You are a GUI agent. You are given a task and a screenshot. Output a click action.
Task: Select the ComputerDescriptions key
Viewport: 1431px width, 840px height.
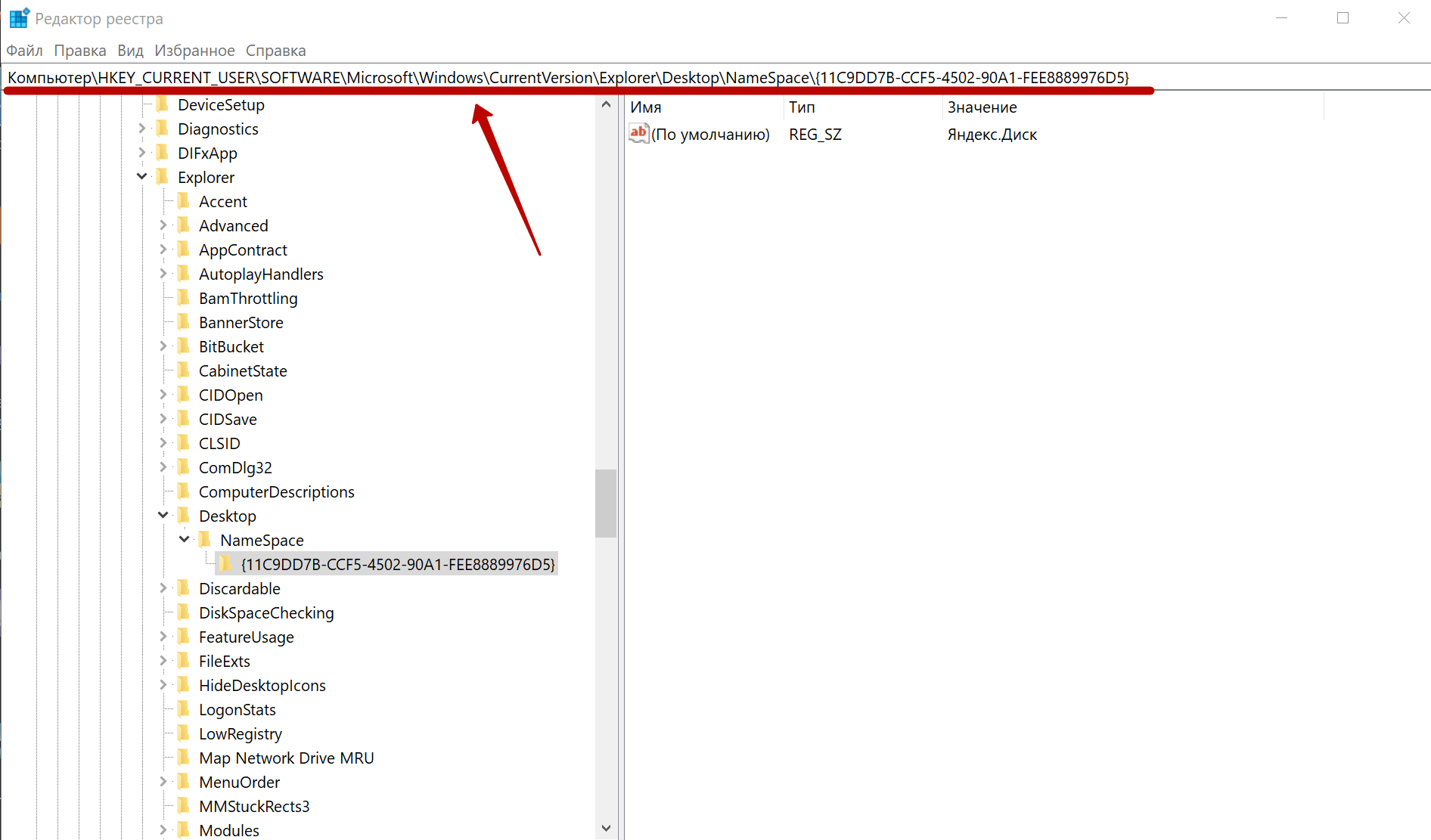coord(276,492)
